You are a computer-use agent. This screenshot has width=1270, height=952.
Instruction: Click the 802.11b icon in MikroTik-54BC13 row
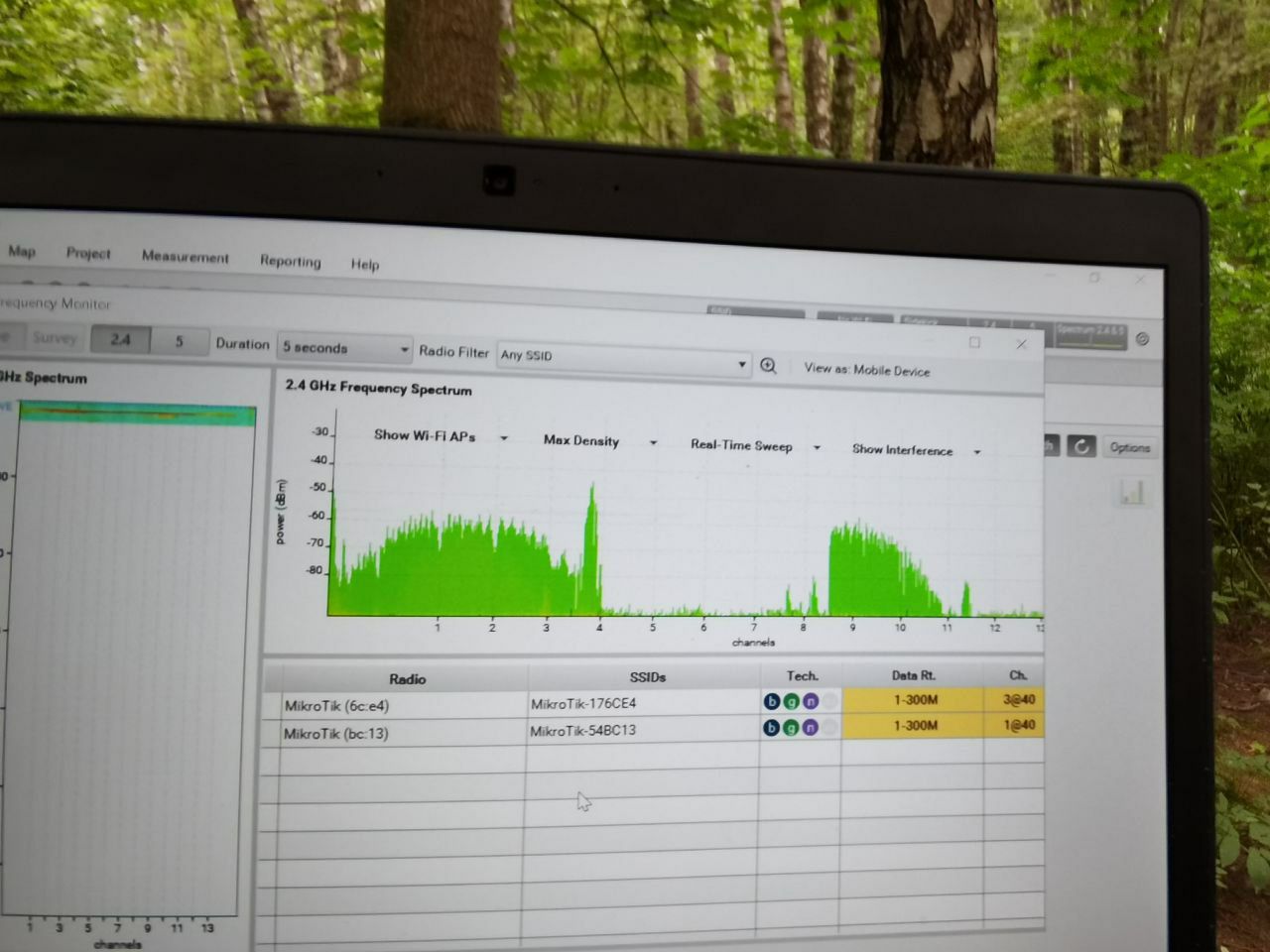pos(771,727)
